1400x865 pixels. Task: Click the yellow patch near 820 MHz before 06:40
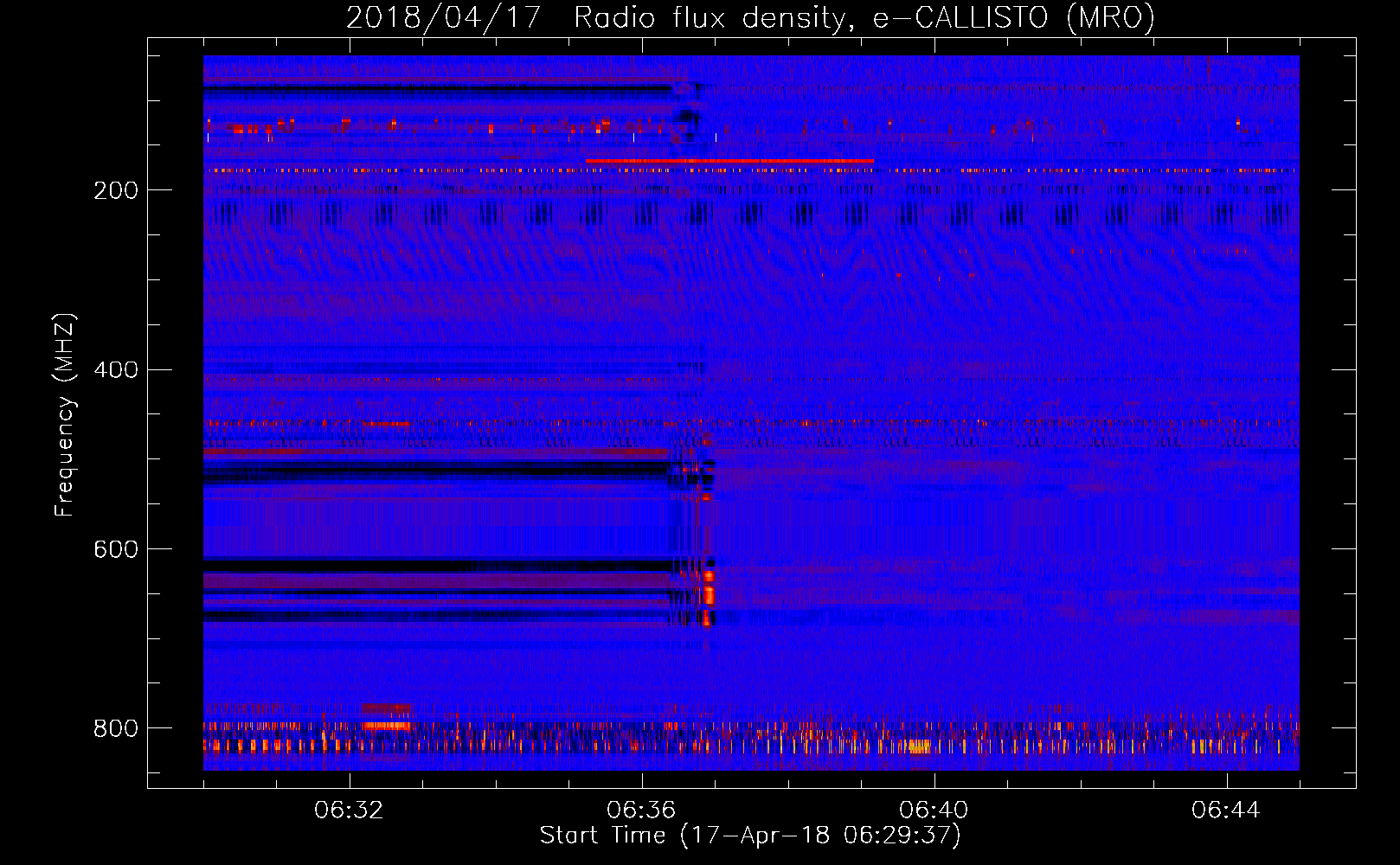[919, 746]
